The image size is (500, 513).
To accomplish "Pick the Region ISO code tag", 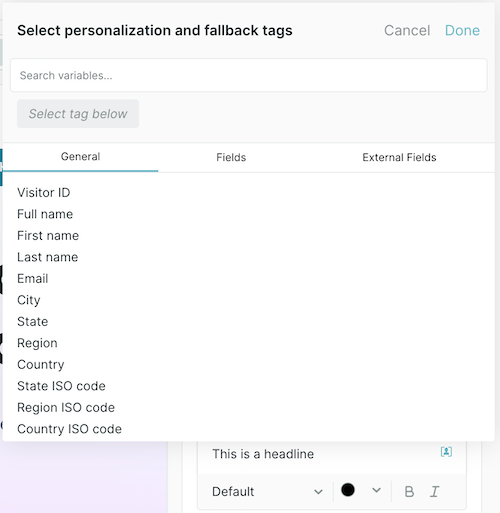I will (66, 408).
